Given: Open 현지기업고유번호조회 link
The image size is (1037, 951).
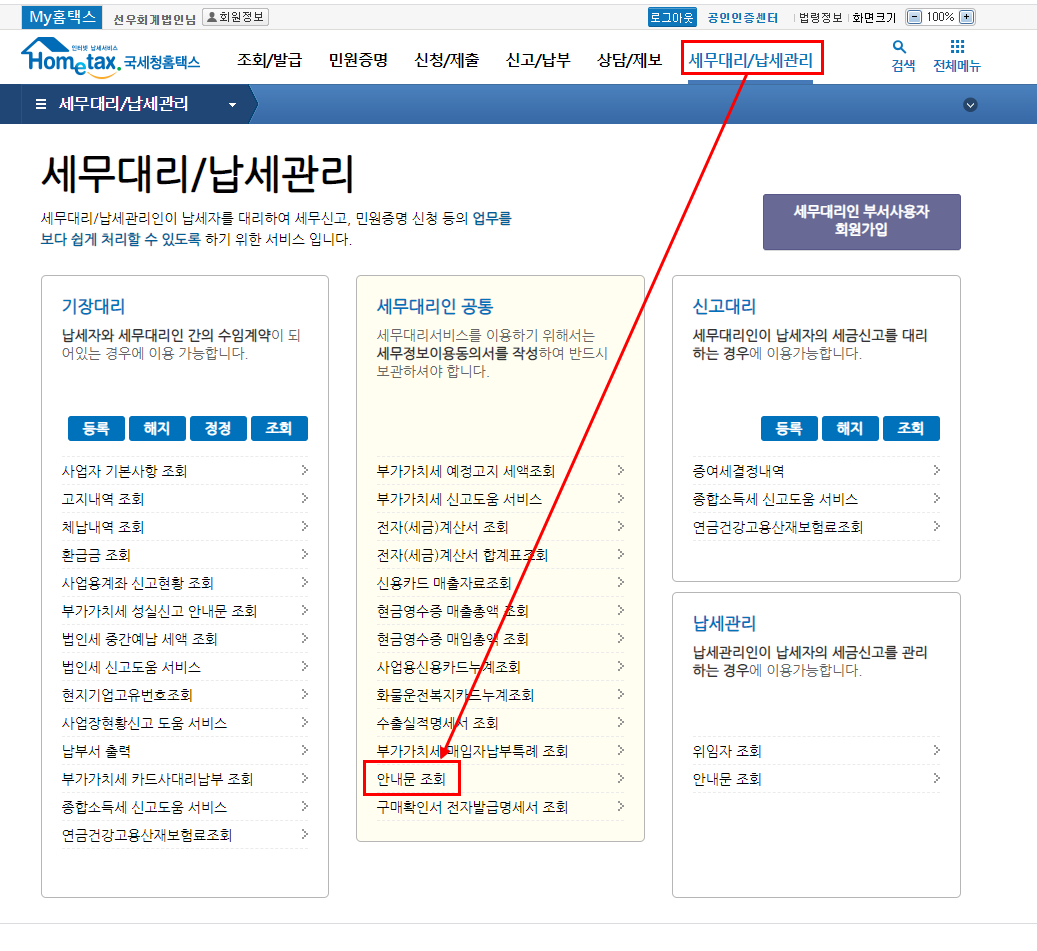Looking at the screenshot, I should pos(127,695).
